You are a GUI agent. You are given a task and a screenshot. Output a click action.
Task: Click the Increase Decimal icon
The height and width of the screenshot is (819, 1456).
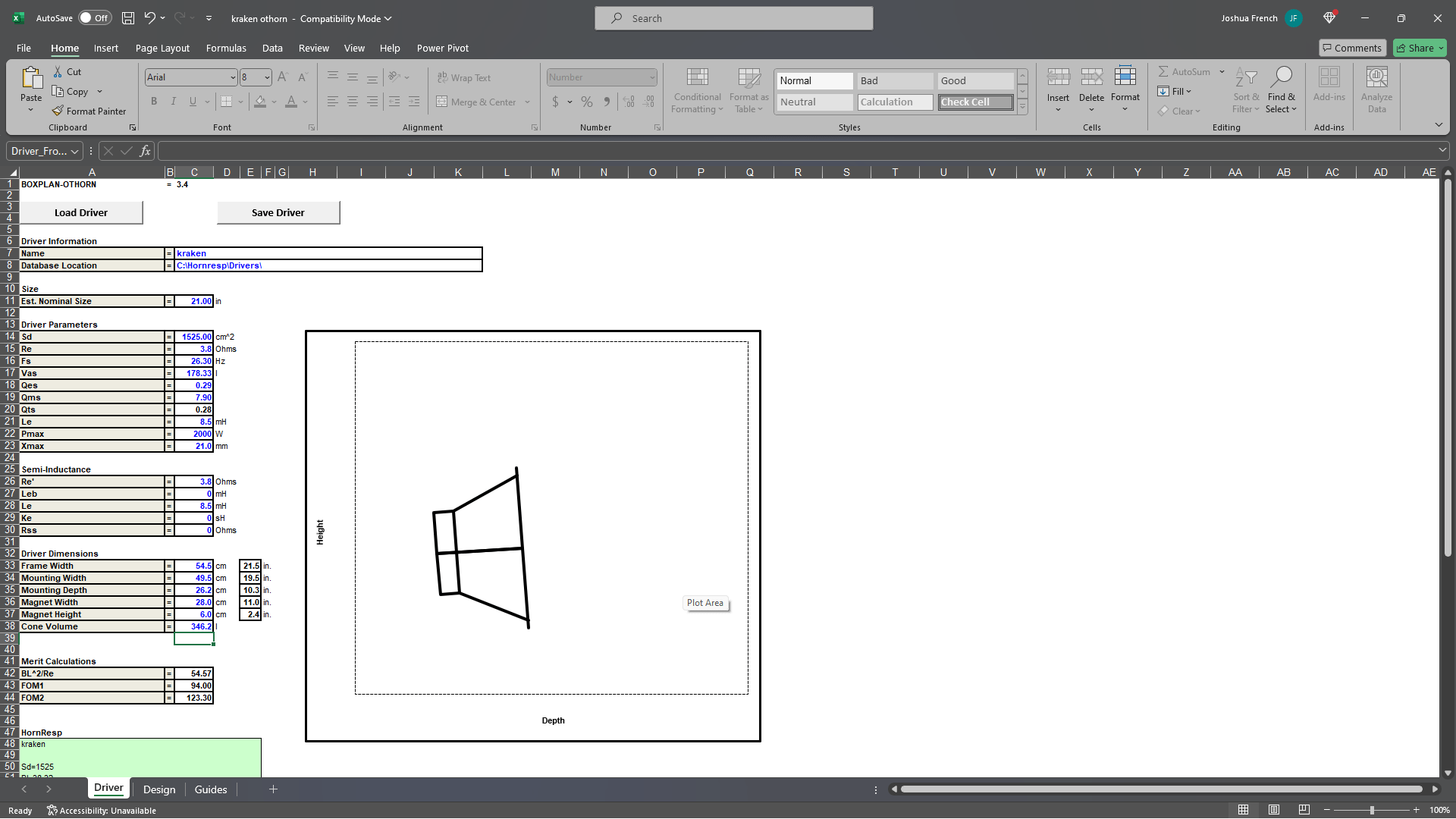click(629, 102)
